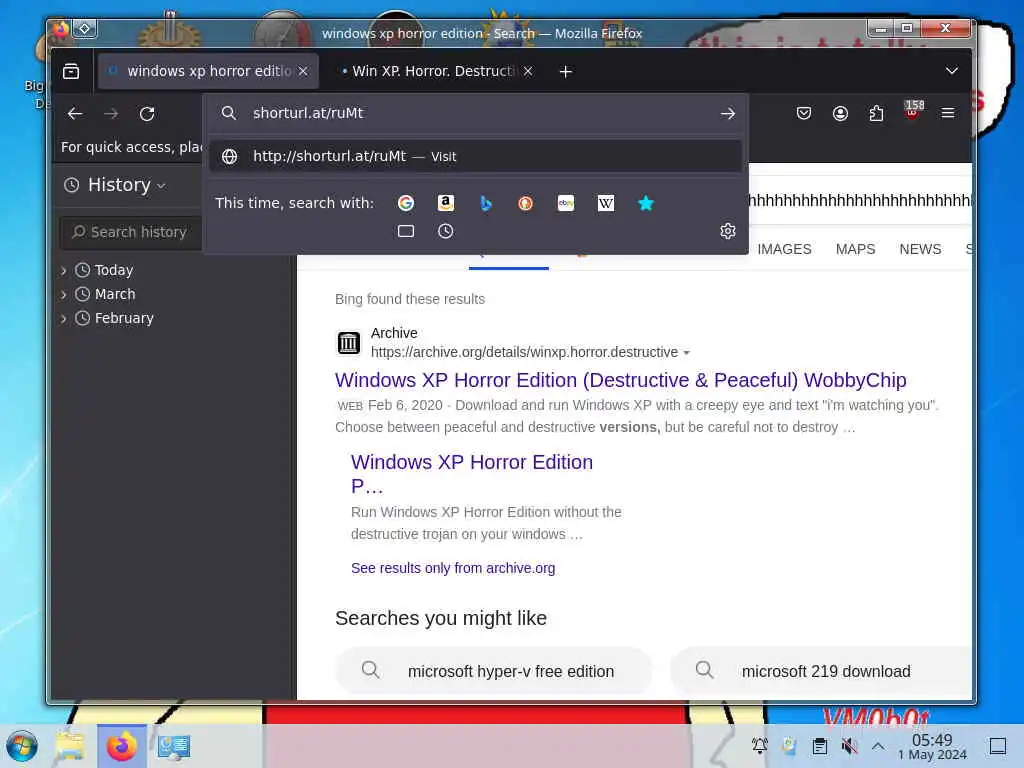The image size is (1024, 768).
Task: Close the 'Win XP. Horror. Destructive' tab
Action: tap(528, 71)
